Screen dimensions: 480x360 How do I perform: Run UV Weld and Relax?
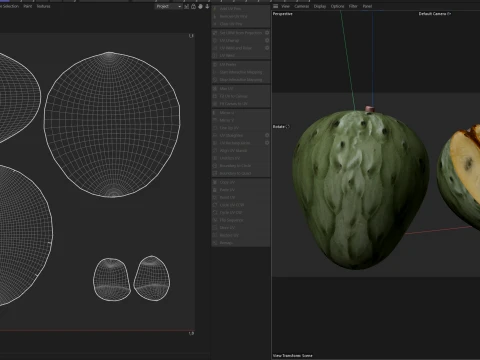[x=238, y=48]
